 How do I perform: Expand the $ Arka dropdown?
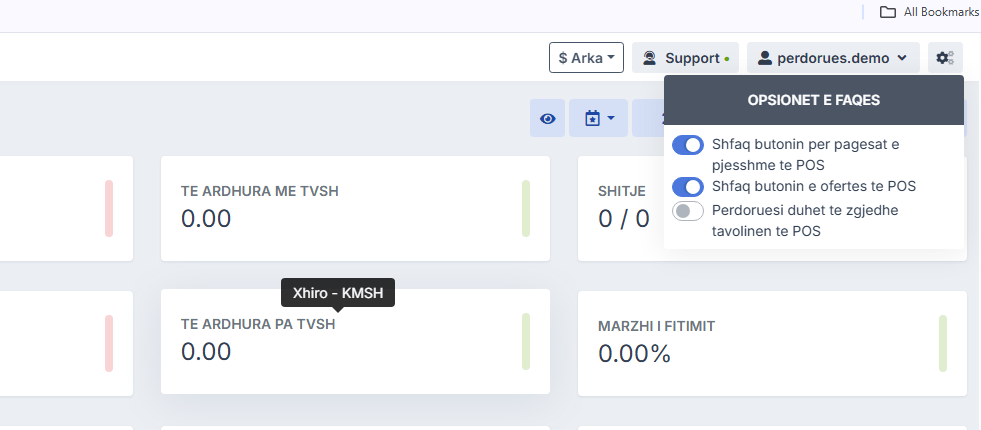(586, 58)
